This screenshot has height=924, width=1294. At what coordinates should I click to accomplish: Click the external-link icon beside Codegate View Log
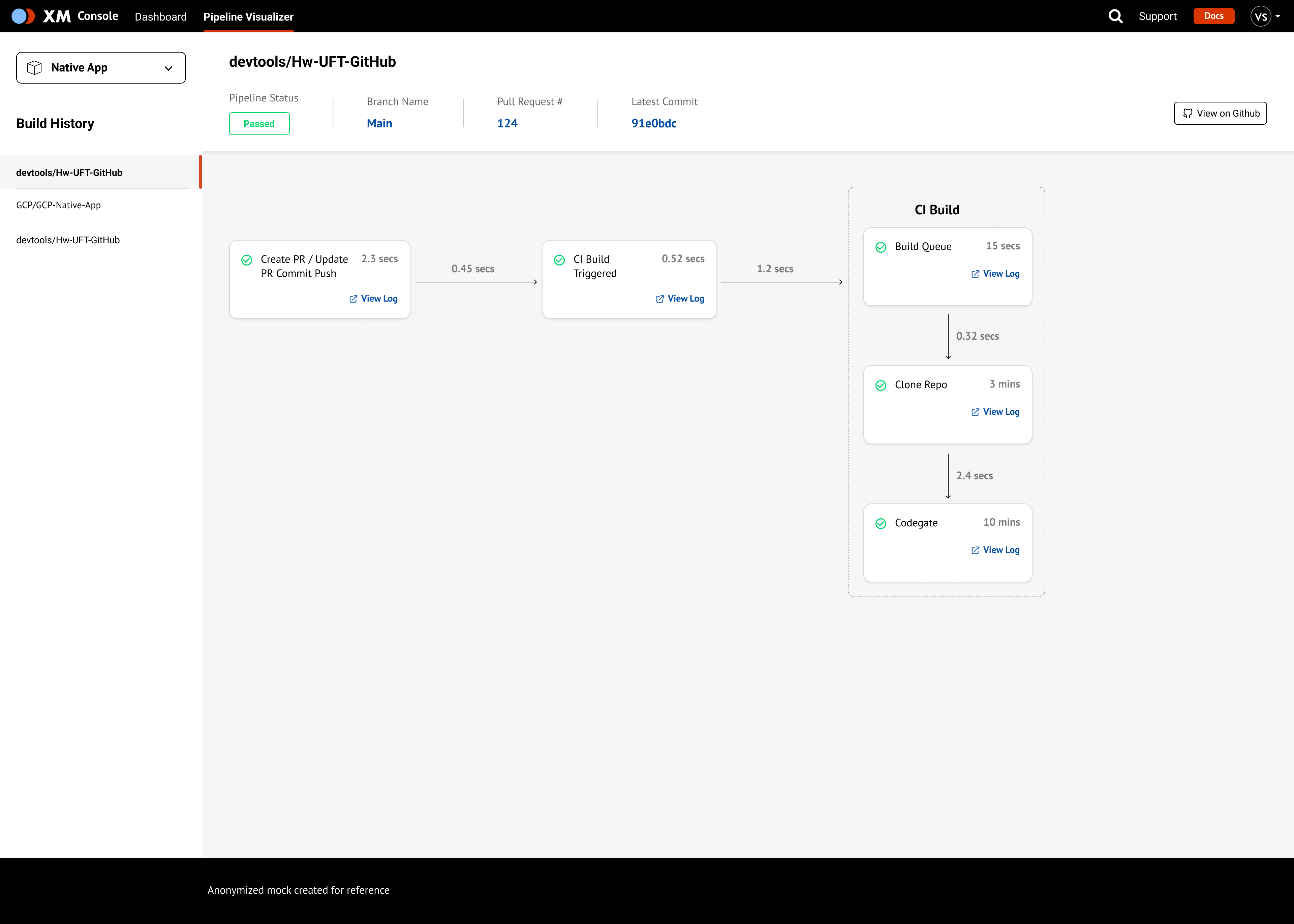[975, 550]
